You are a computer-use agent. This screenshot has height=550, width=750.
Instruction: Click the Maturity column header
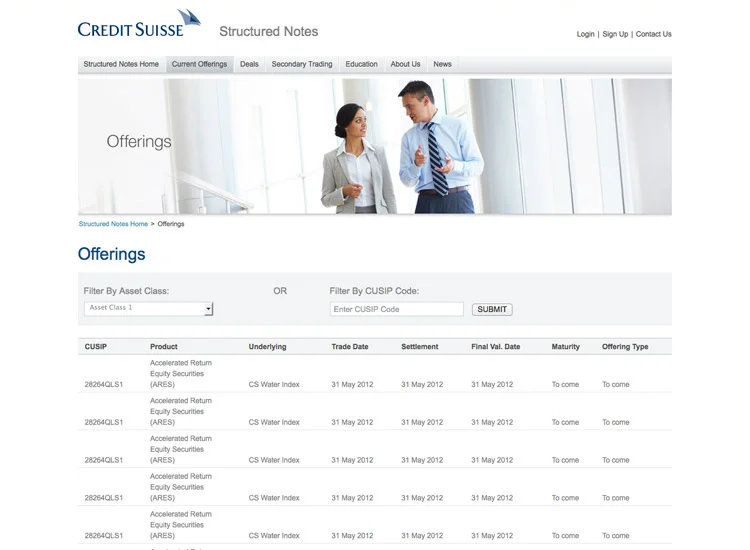(565, 347)
